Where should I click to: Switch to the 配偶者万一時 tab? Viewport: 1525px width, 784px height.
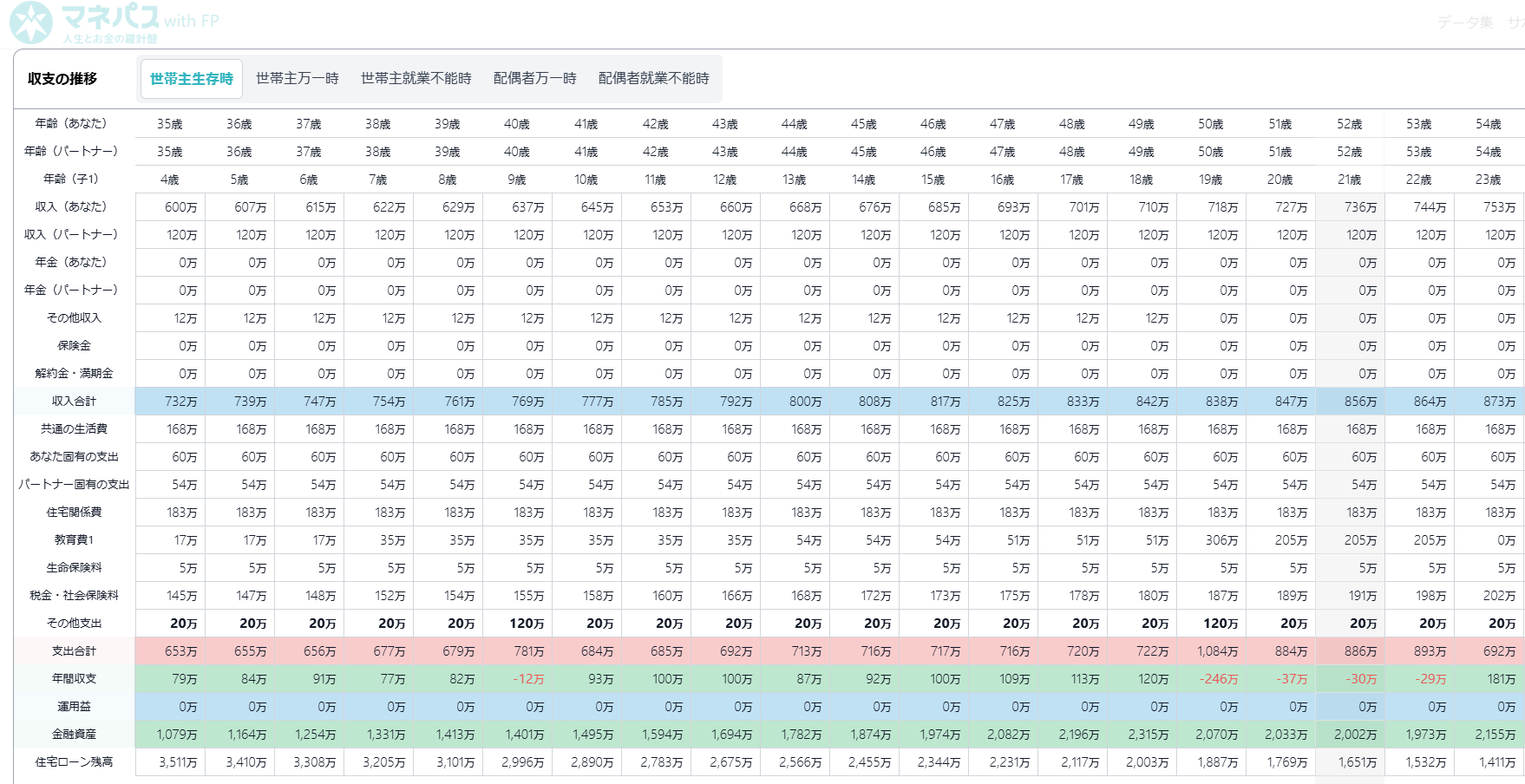534,79
